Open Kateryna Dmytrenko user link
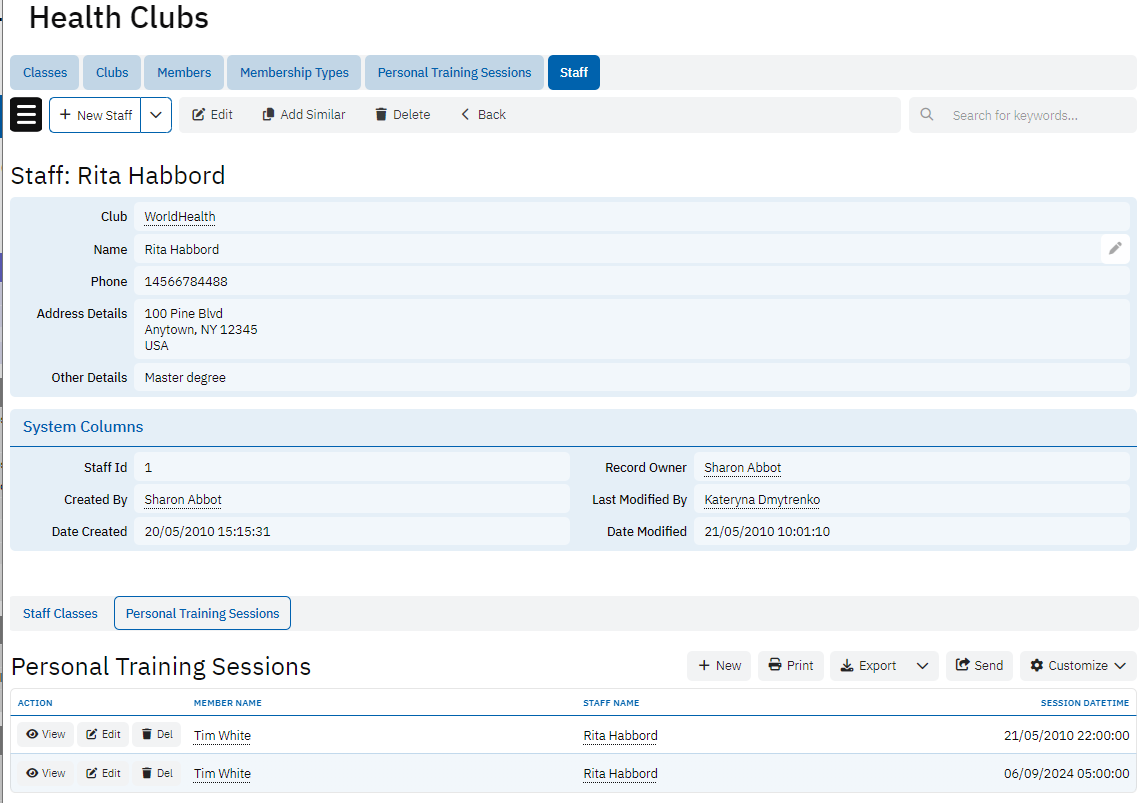 point(762,500)
